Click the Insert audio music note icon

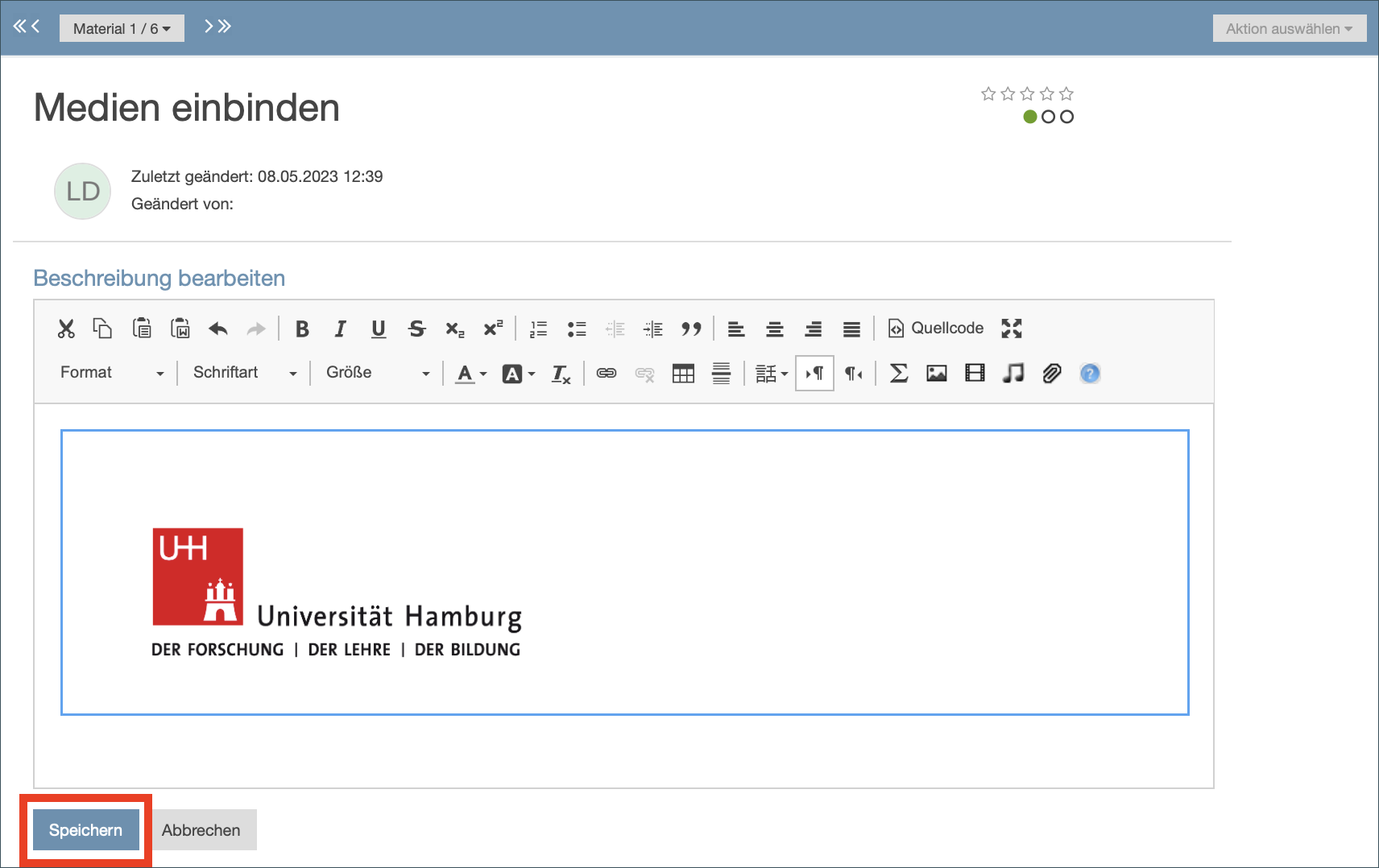[x=1013, y=374]
